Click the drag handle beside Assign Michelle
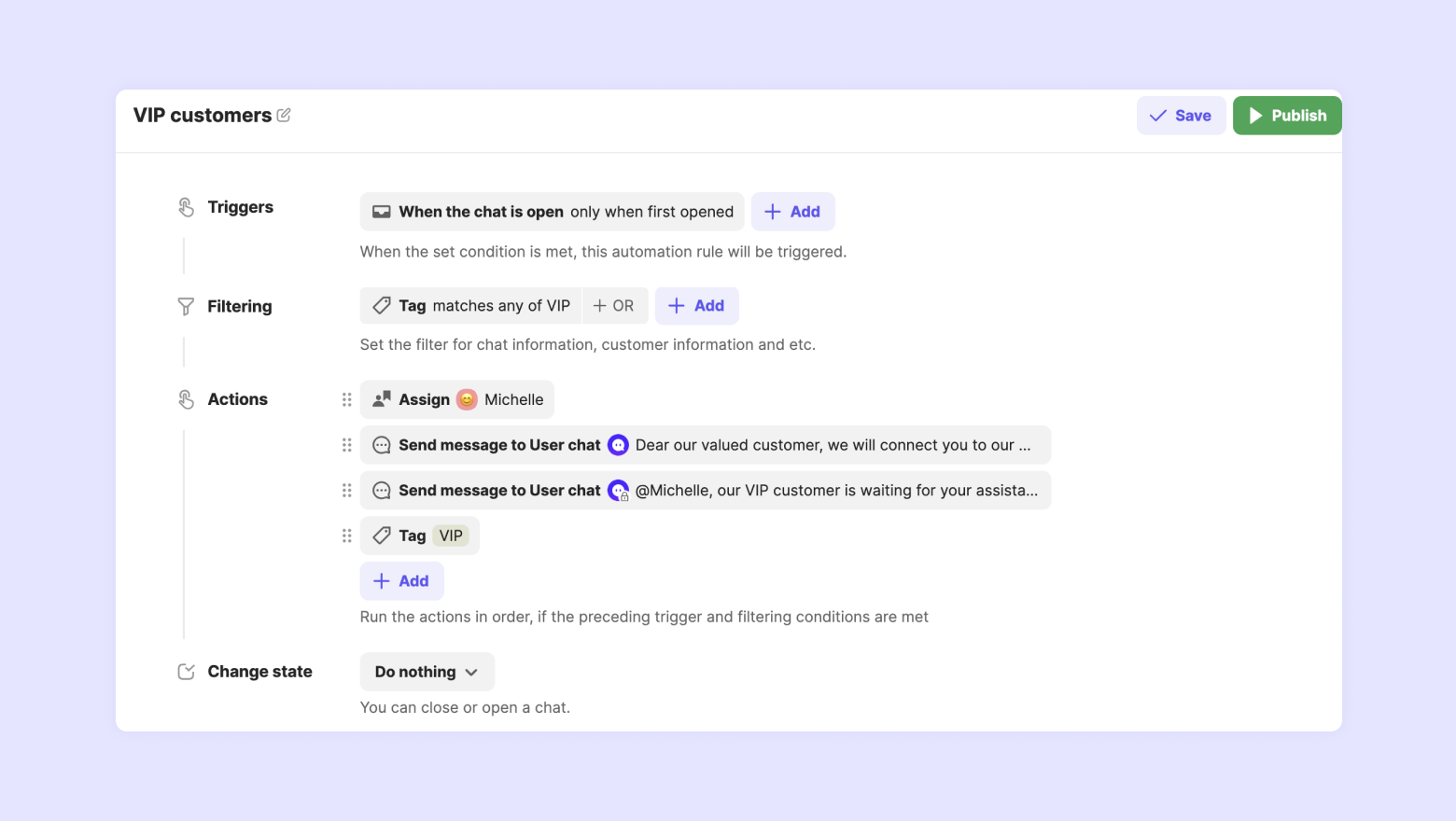The height and width of the screenshot is (821, 1456). click(346, 399)
